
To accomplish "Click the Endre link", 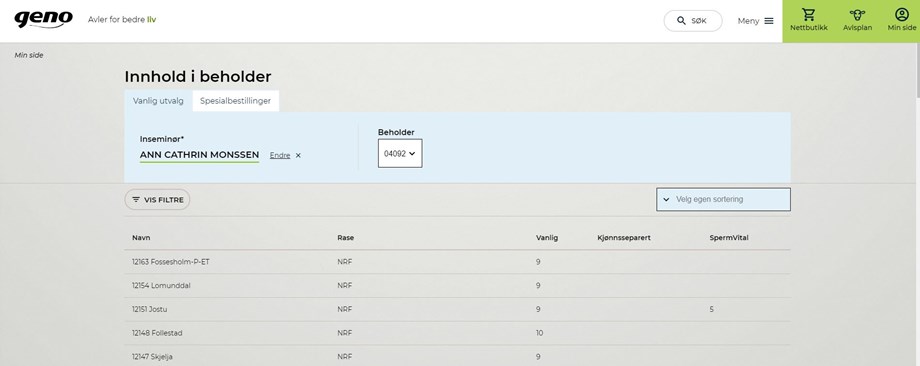I will click(x=280, y=155).
